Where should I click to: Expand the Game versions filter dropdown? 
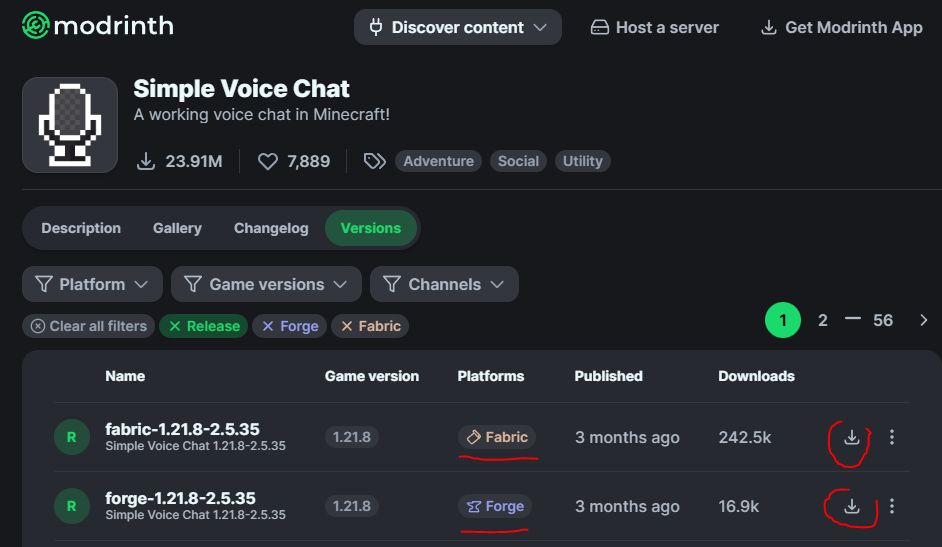tap(266, 284)
